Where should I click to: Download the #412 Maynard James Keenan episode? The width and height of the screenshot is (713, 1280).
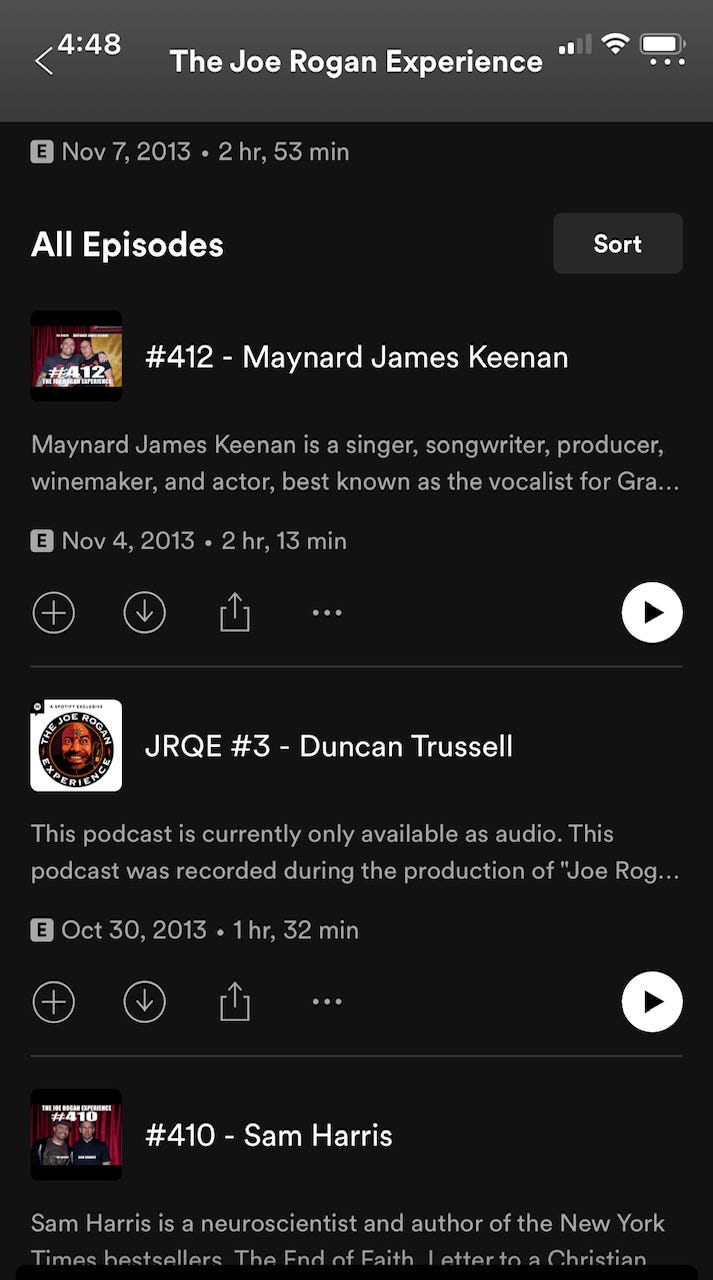(x=144, y=613)
